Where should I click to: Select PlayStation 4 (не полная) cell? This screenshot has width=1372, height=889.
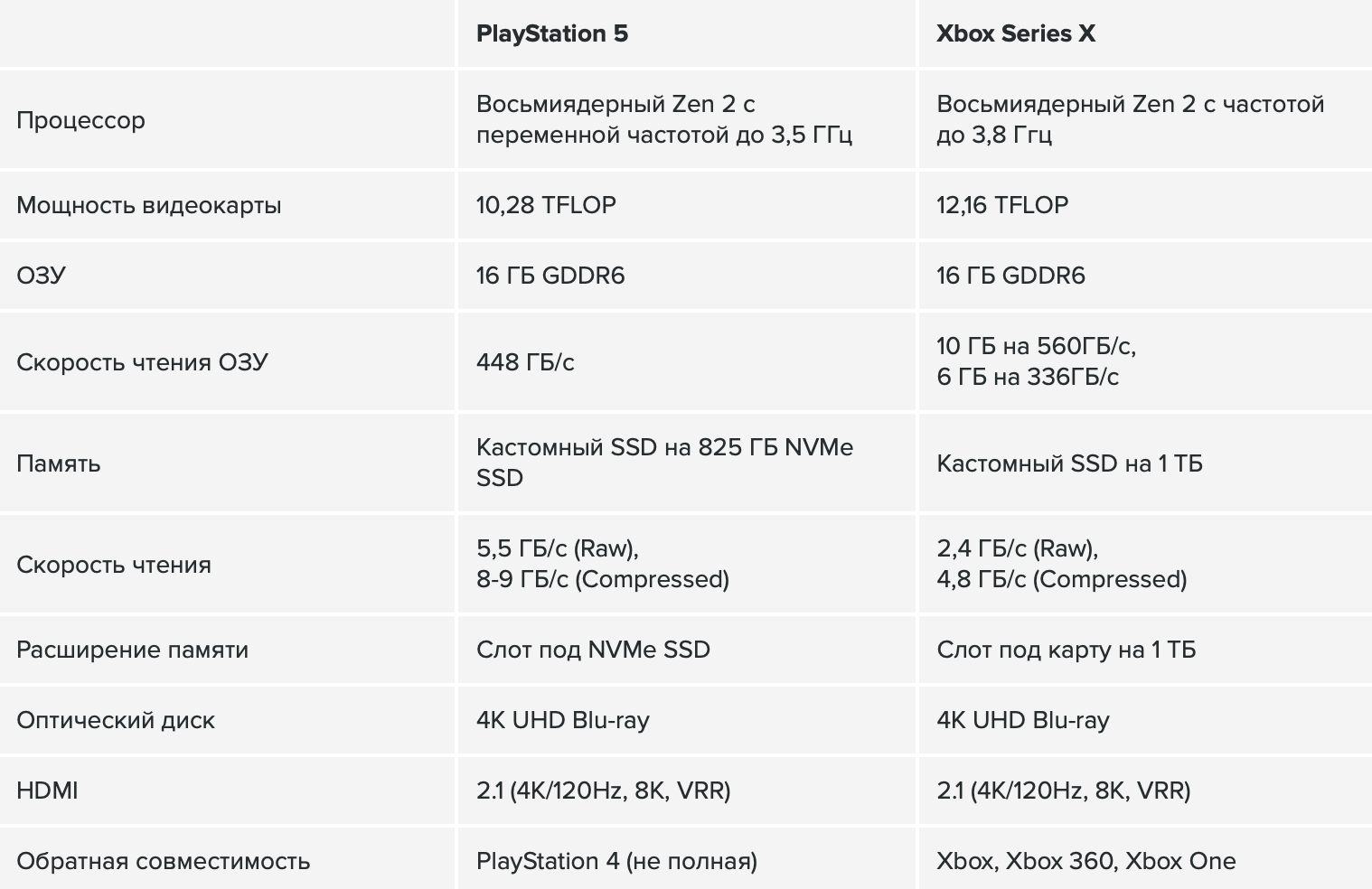pyautogui.click(x=616, y=861)
